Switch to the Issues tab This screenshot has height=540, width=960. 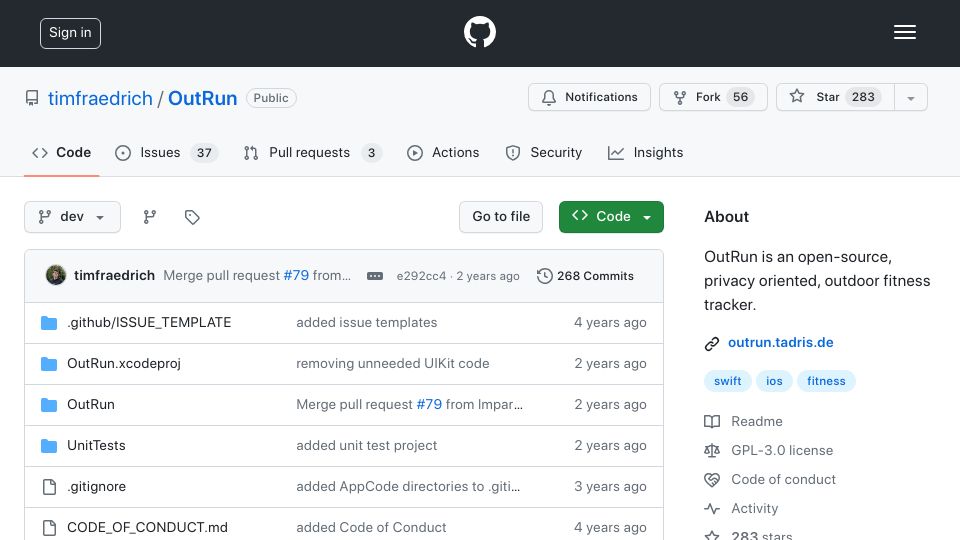click(166, 152)
